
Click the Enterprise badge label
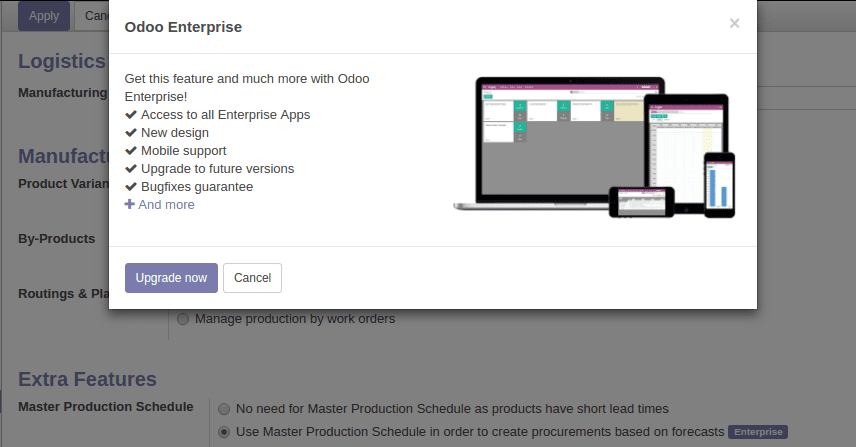pyautogui.click(x=758, y=432)
